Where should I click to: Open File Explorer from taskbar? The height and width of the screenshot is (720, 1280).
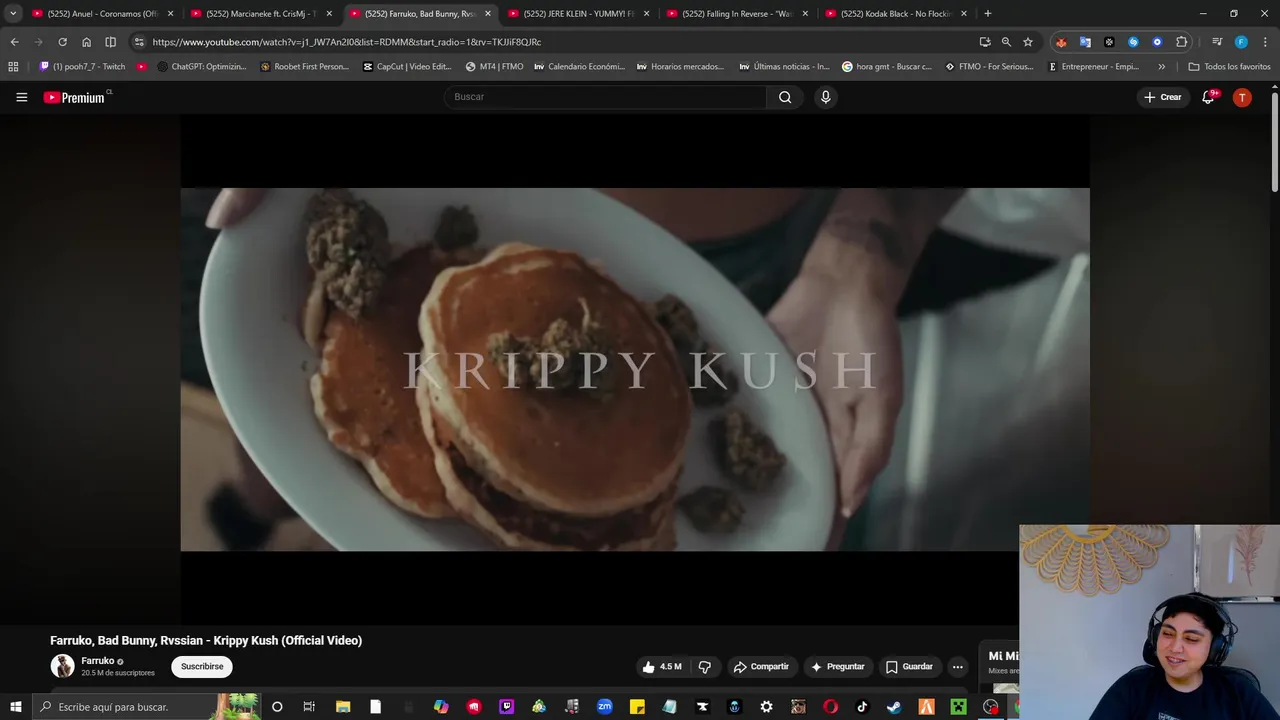pos(343,707)
